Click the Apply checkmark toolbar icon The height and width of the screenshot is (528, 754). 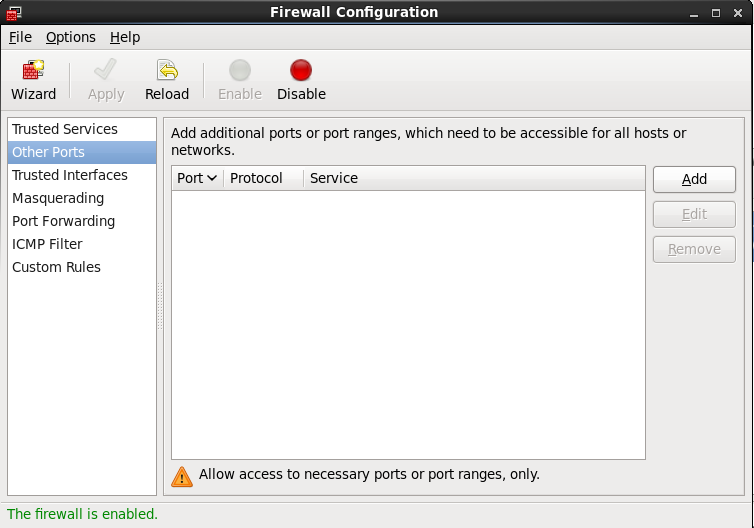106,70
